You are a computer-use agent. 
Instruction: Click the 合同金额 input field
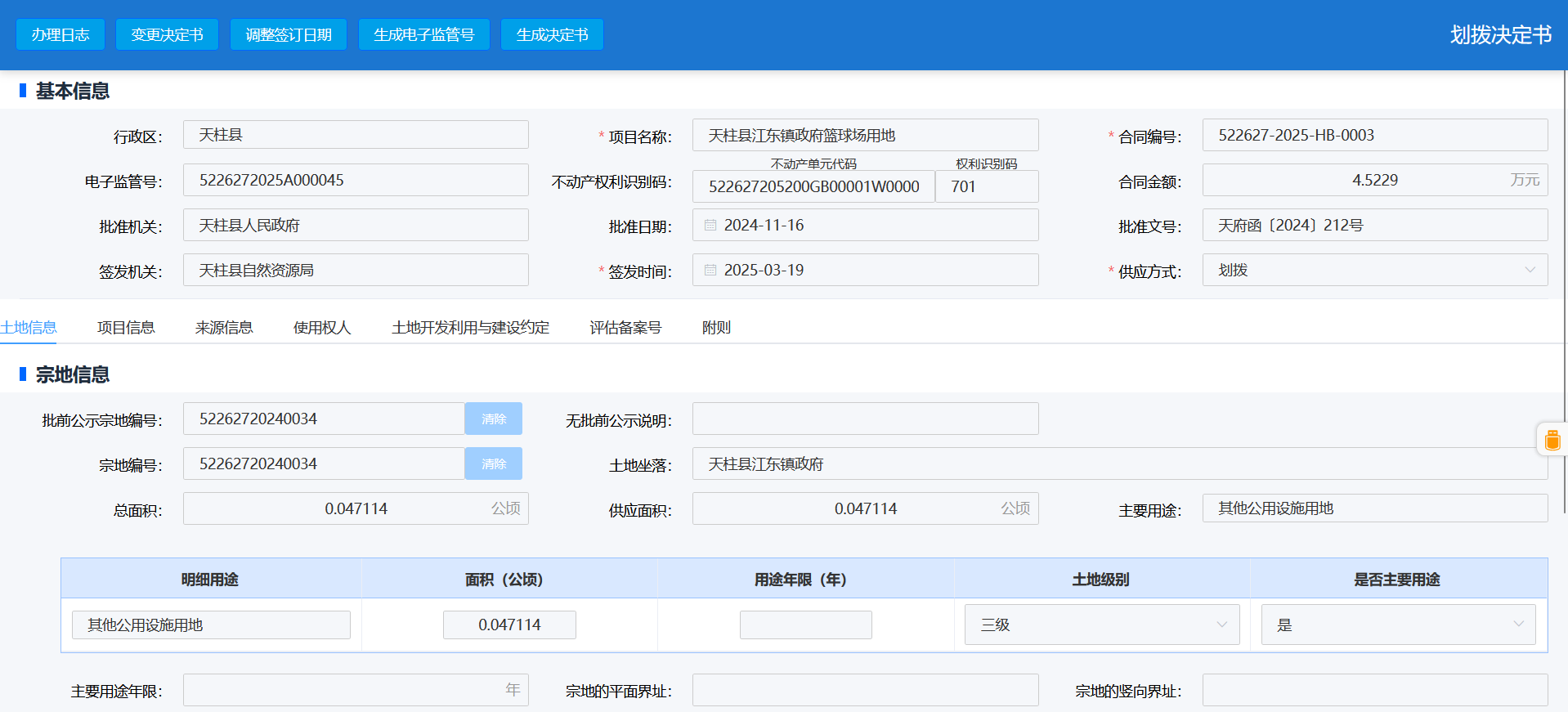1375,180
